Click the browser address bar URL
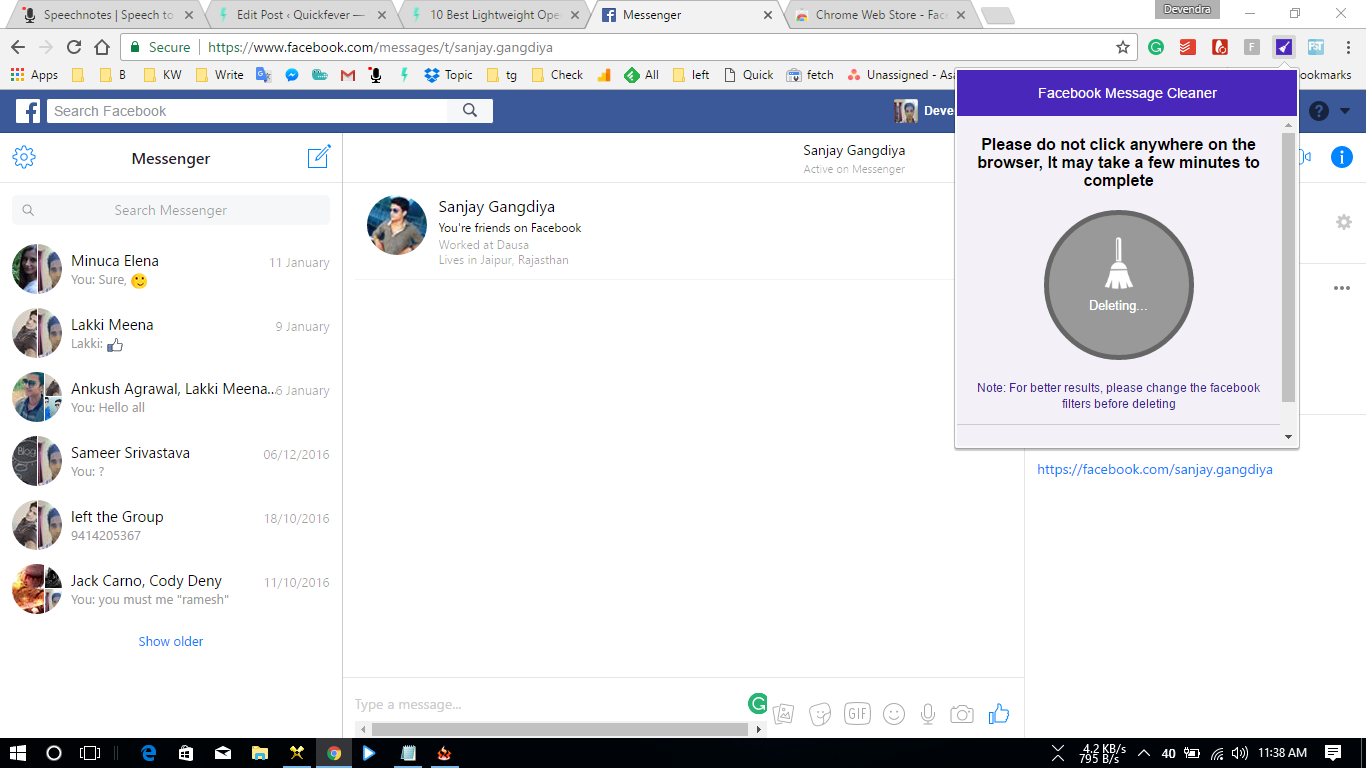The image size is (1366, 768). (380, 47)
